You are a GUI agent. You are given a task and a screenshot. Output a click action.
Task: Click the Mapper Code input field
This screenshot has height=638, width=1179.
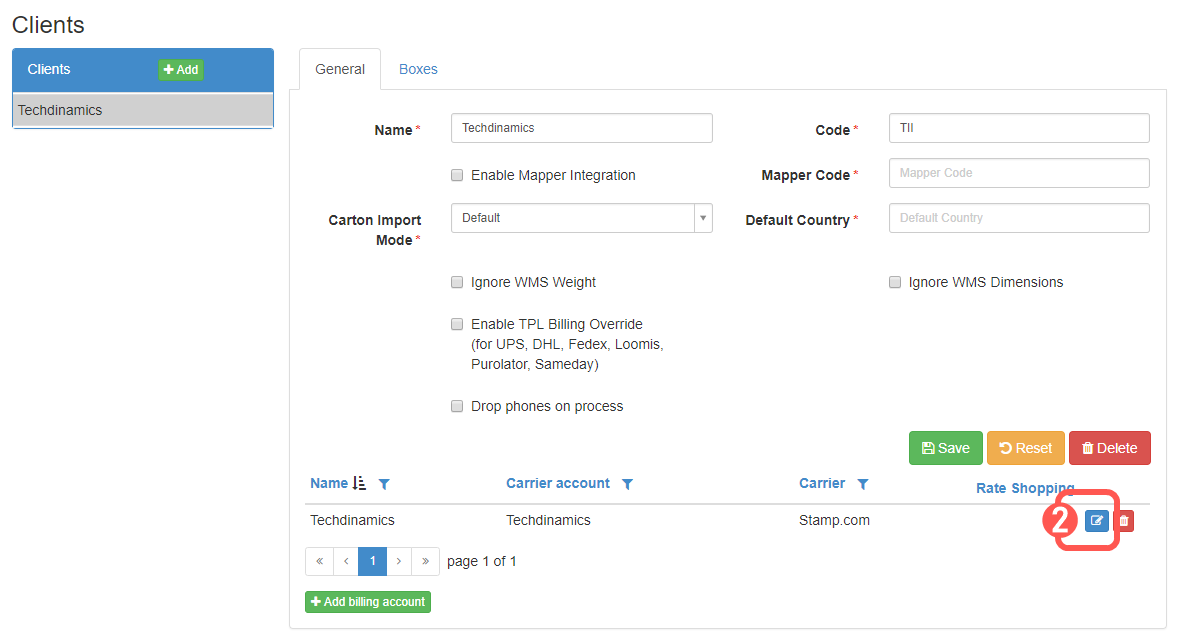click(x=1019, y=173)
